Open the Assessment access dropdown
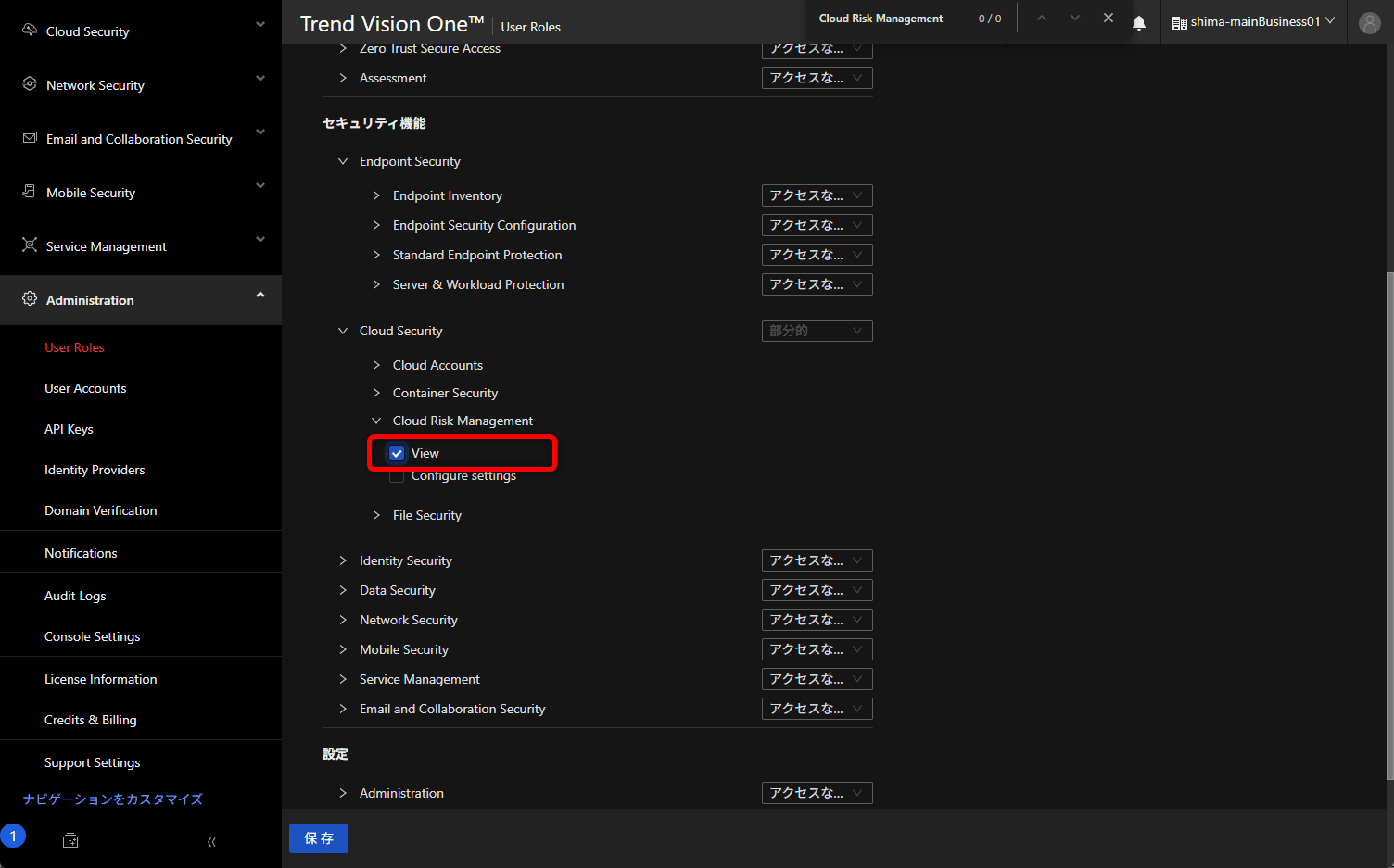The image size is (1394, 868). coord(817,78)
